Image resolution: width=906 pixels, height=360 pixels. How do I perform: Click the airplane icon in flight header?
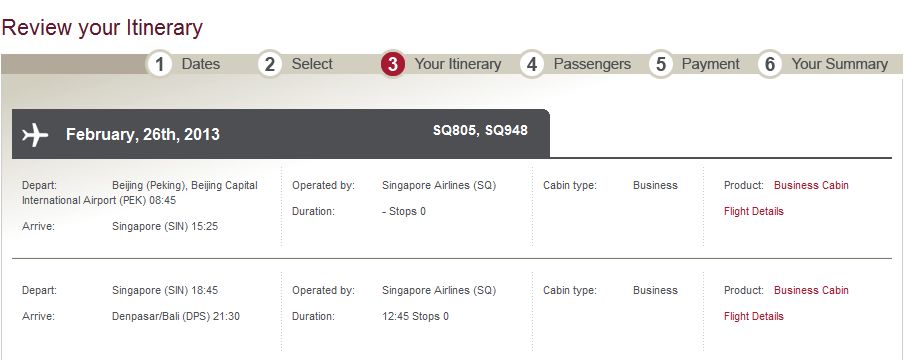(x=35, y=135)
